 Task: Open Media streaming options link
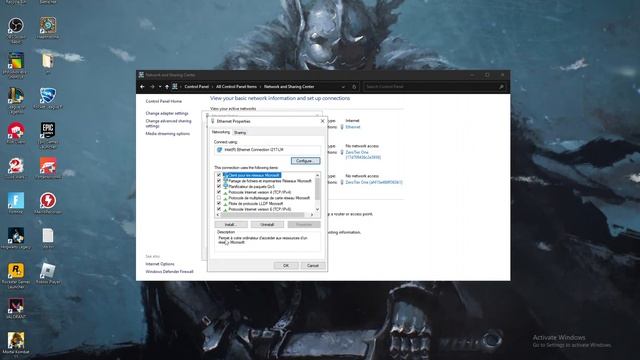click(x=168, y=134)
